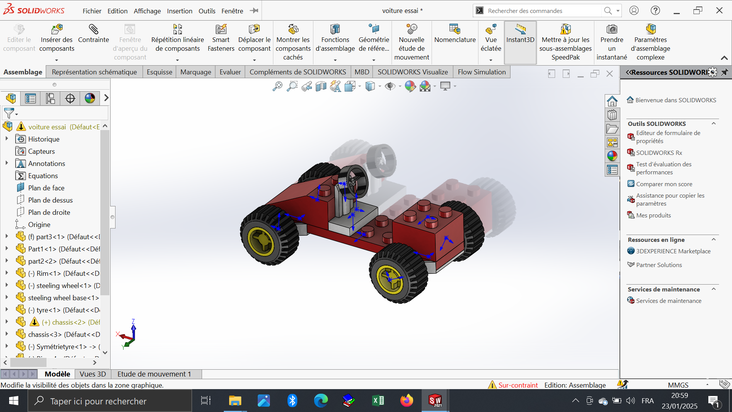Click Insérer des composants icon
Image resolution: width=732 pixels, height=412 pixels.
(x=56, y=30)
